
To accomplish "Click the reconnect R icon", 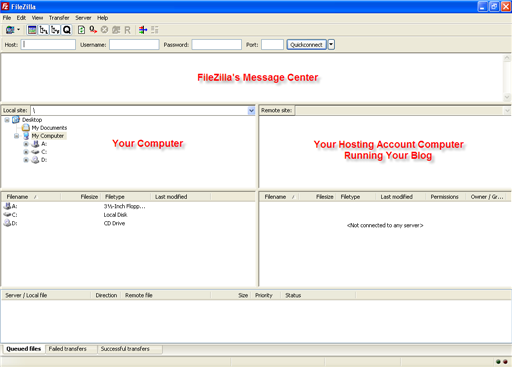I will pyautogui.click(x=127, y=30).
